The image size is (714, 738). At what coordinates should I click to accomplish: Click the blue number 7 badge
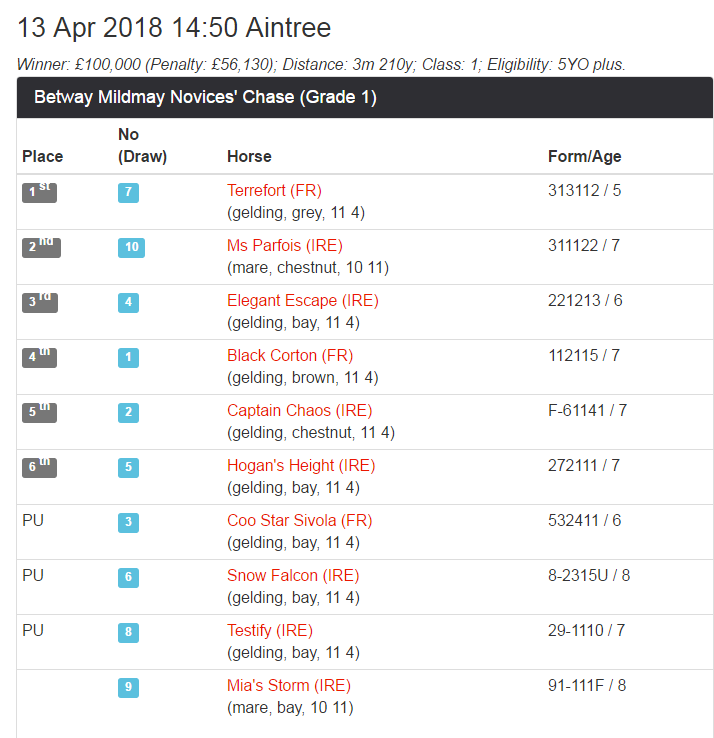(128, 192)
